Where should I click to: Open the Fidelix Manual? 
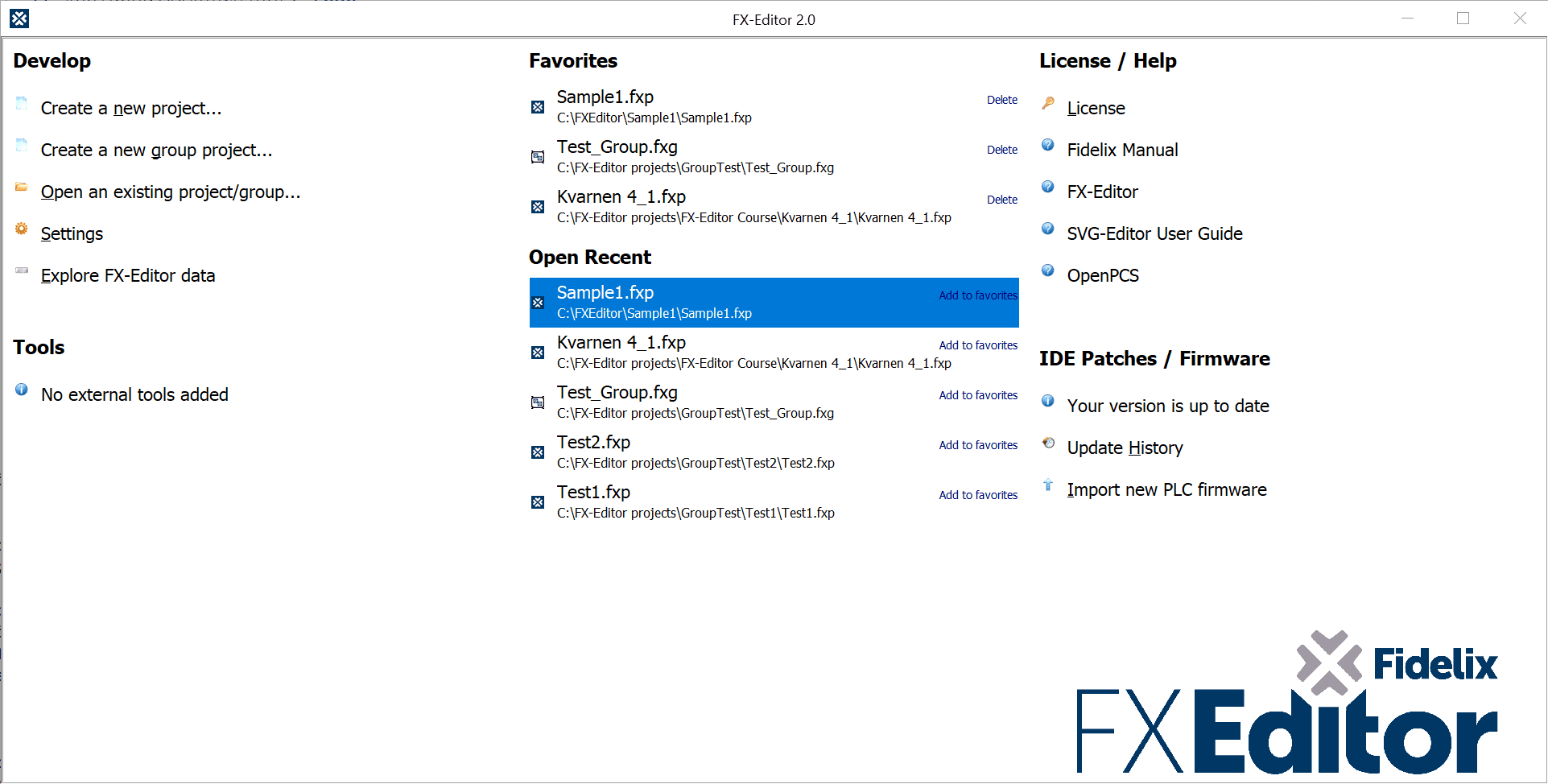[x=1122, y=151]
